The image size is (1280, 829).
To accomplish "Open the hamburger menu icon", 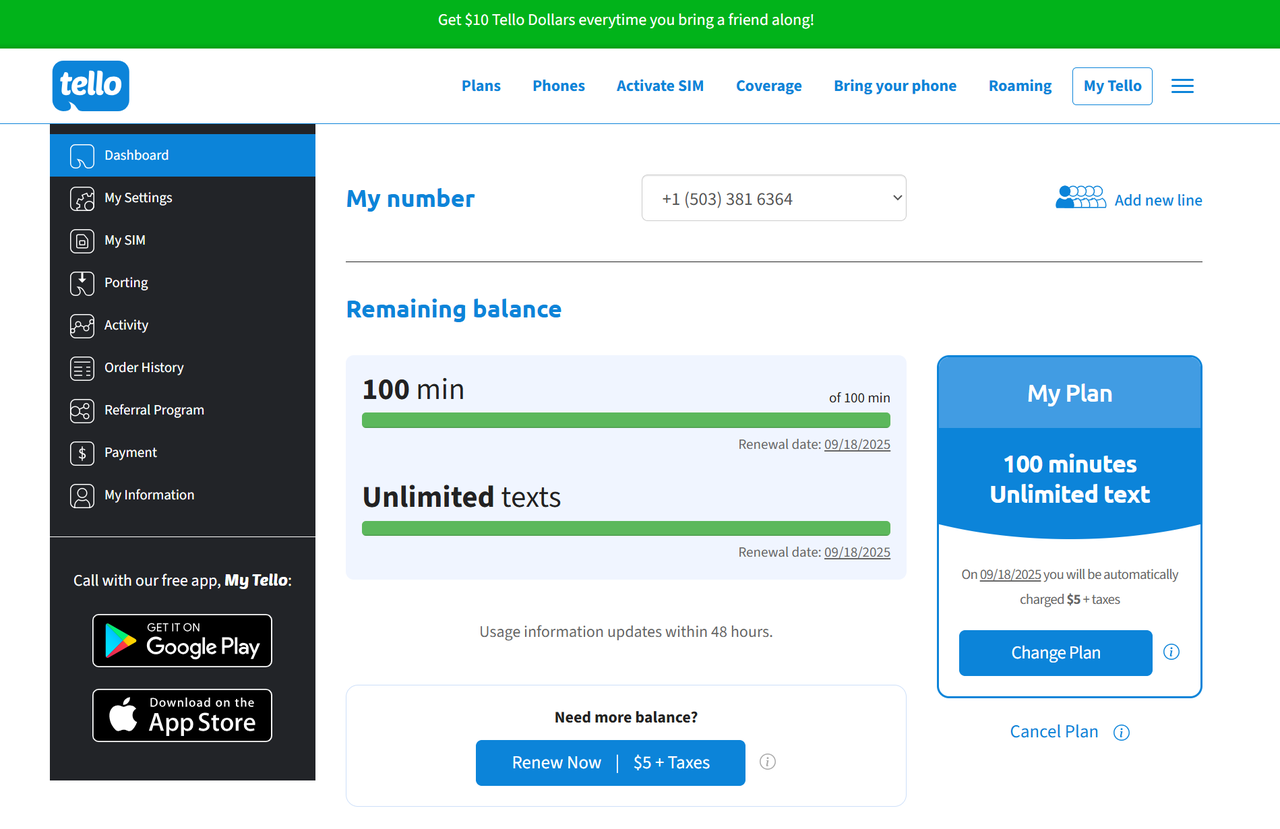I will 1182,86.
